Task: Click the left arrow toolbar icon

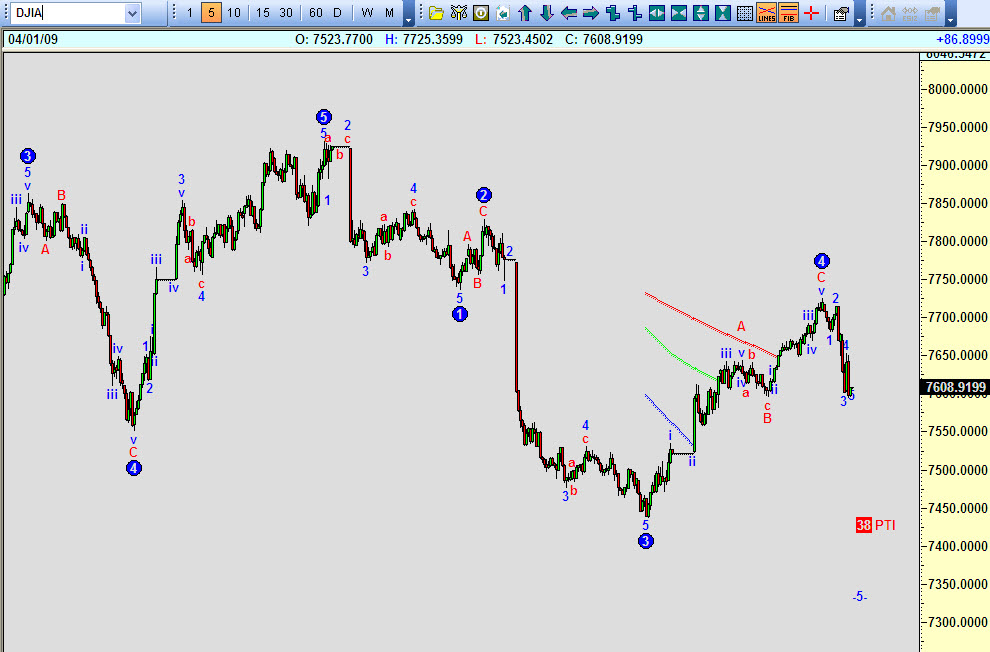Action: click(569, 13)
